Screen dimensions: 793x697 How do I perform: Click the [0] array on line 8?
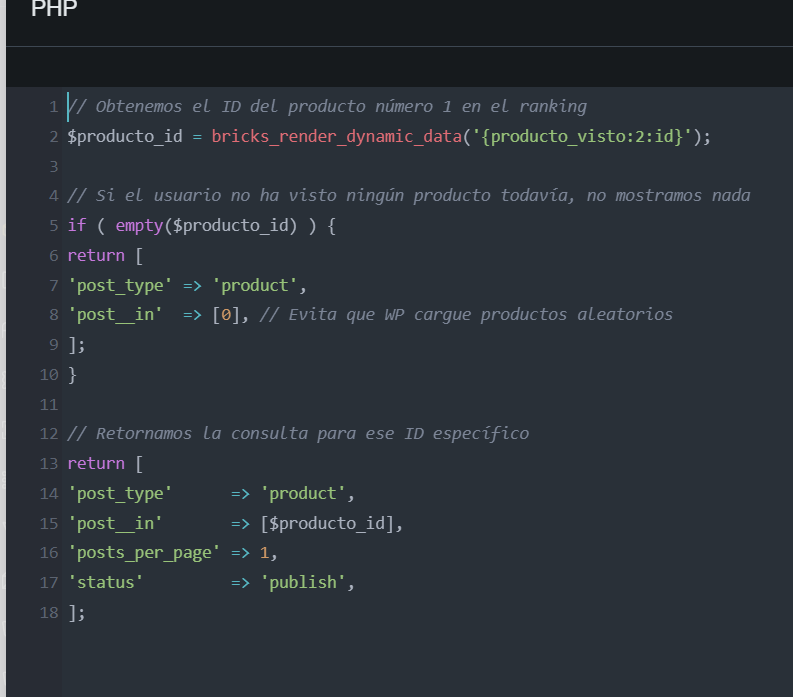coord(226,315)
